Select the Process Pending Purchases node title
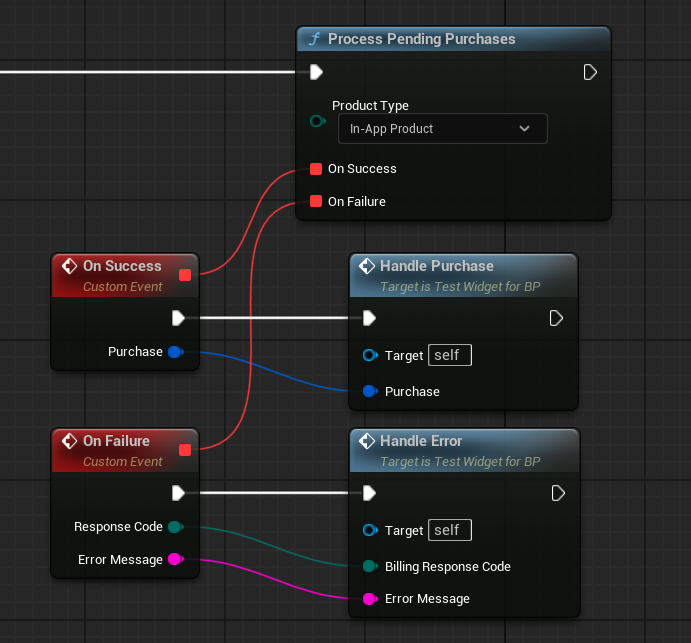The height and width of the screenshot is (643, 691). pyautogui.click(x=421, y=39)
